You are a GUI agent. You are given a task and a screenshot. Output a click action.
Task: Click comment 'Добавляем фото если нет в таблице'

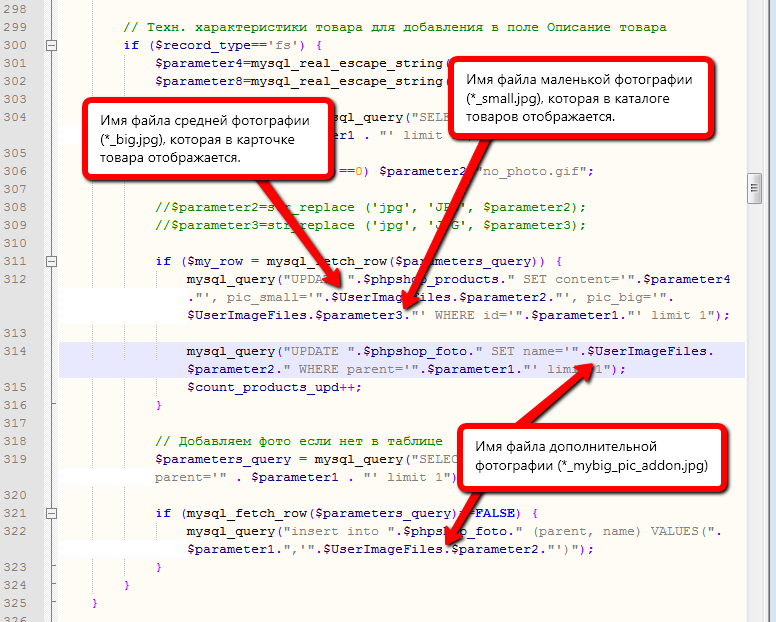pyautogui.click(x=311, y=441)
